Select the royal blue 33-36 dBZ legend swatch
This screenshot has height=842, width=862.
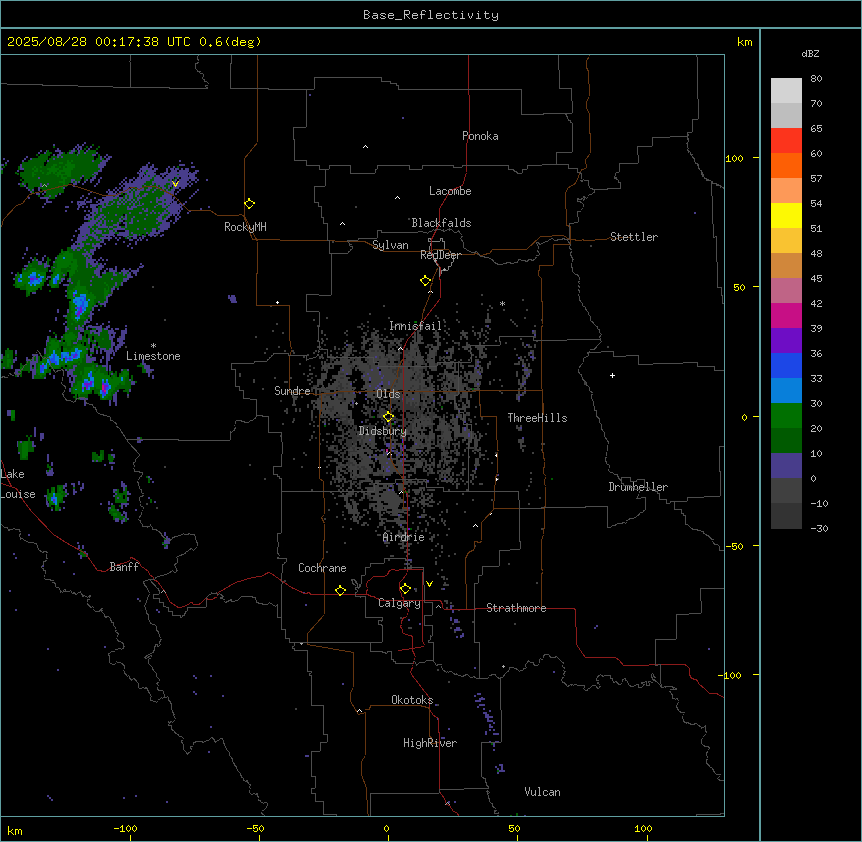786,366
